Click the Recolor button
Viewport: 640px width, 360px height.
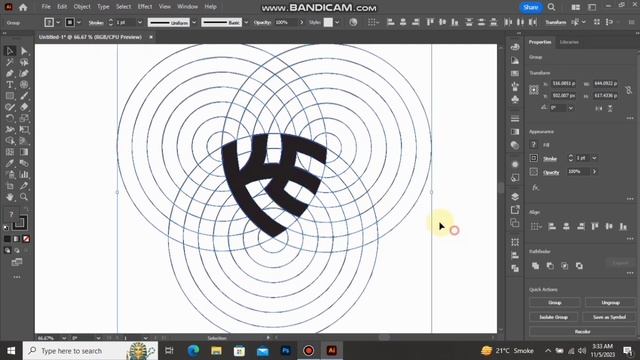tap(582, 331)
